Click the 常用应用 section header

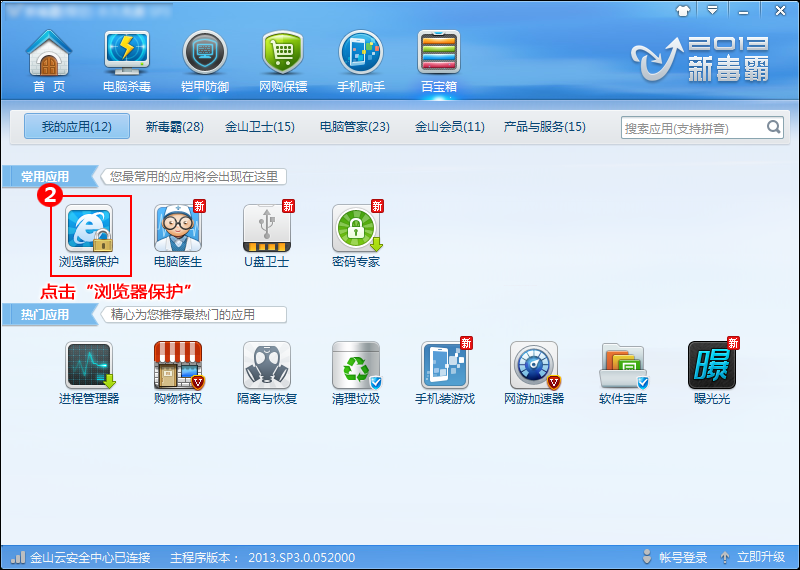50,177
